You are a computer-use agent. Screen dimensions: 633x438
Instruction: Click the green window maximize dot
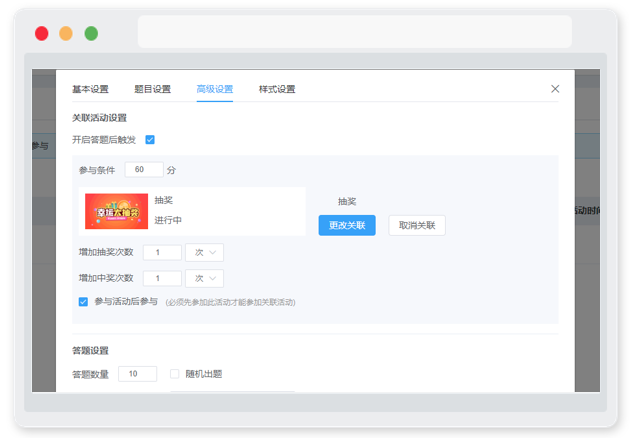91,33
